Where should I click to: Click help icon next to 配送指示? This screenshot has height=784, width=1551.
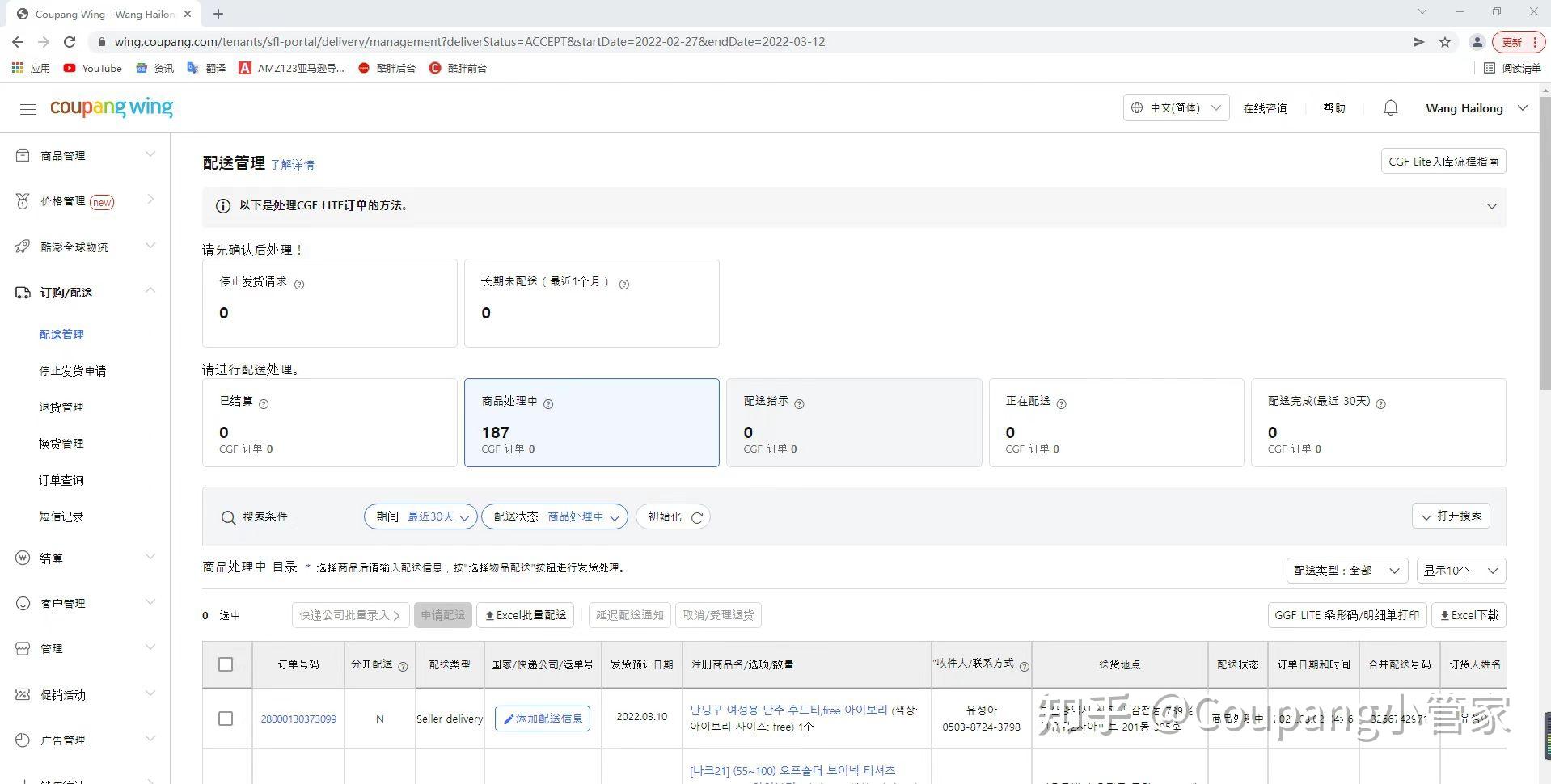[799, 404]
